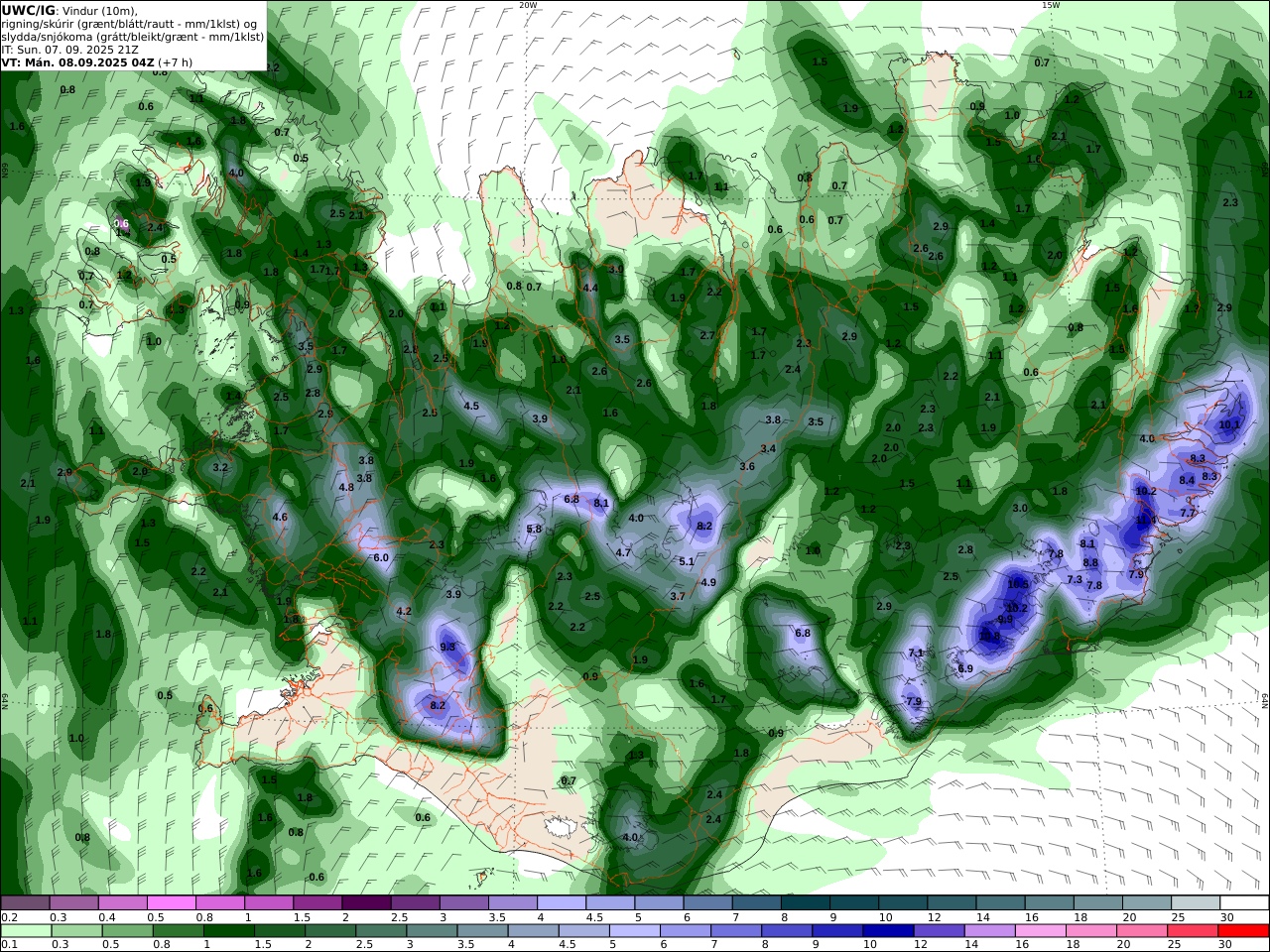Click the 9.3 precipitation value on the map

447,647
